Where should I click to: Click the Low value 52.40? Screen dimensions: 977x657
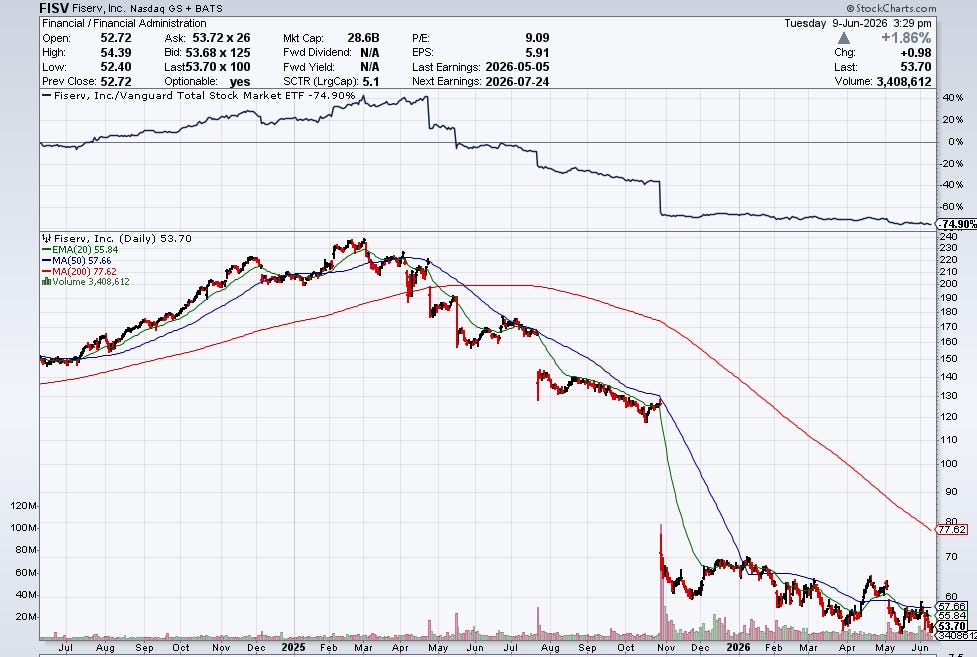tap(116, 67)
